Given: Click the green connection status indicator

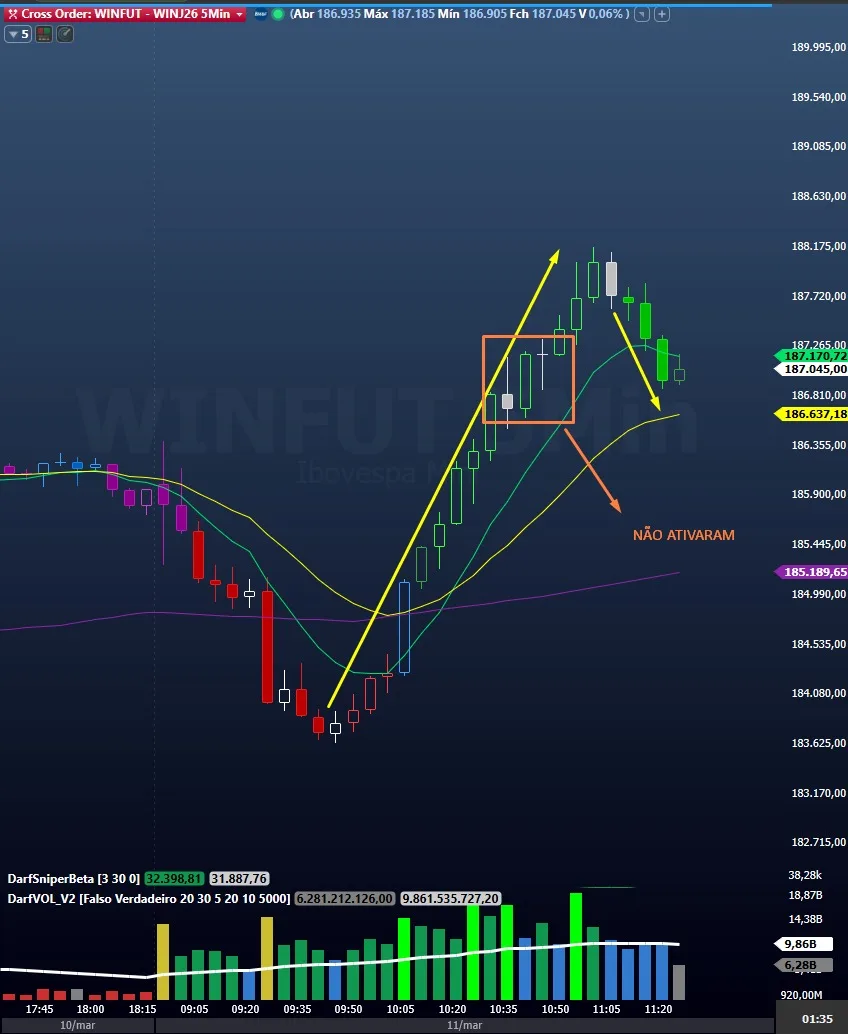Looking at the screenshot, I should (278, 14).
